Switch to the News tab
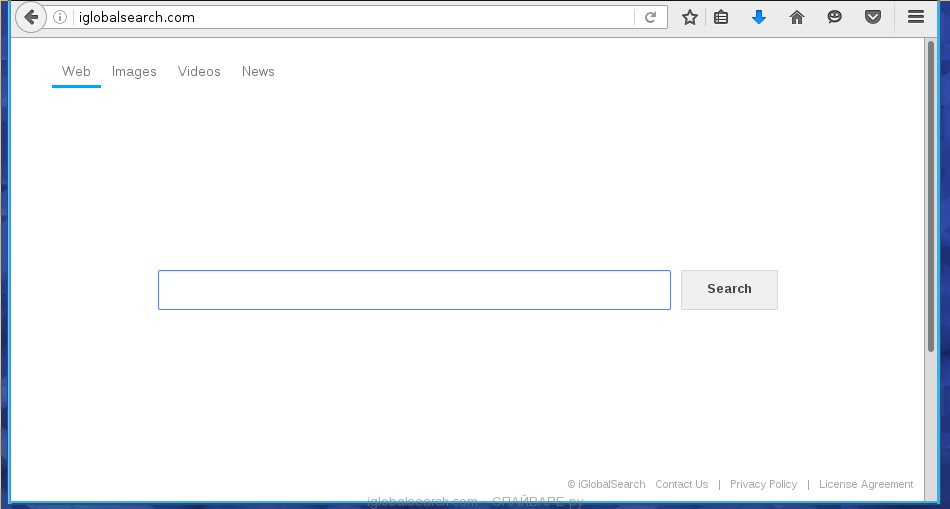 pyautogui.click(x=258, y=72)
